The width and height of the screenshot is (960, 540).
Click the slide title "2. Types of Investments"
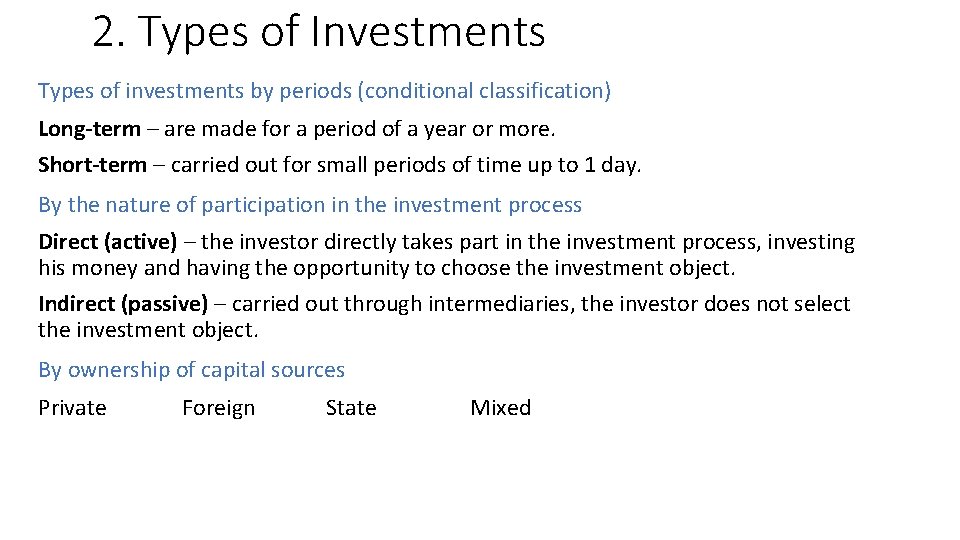click(318, 32)
